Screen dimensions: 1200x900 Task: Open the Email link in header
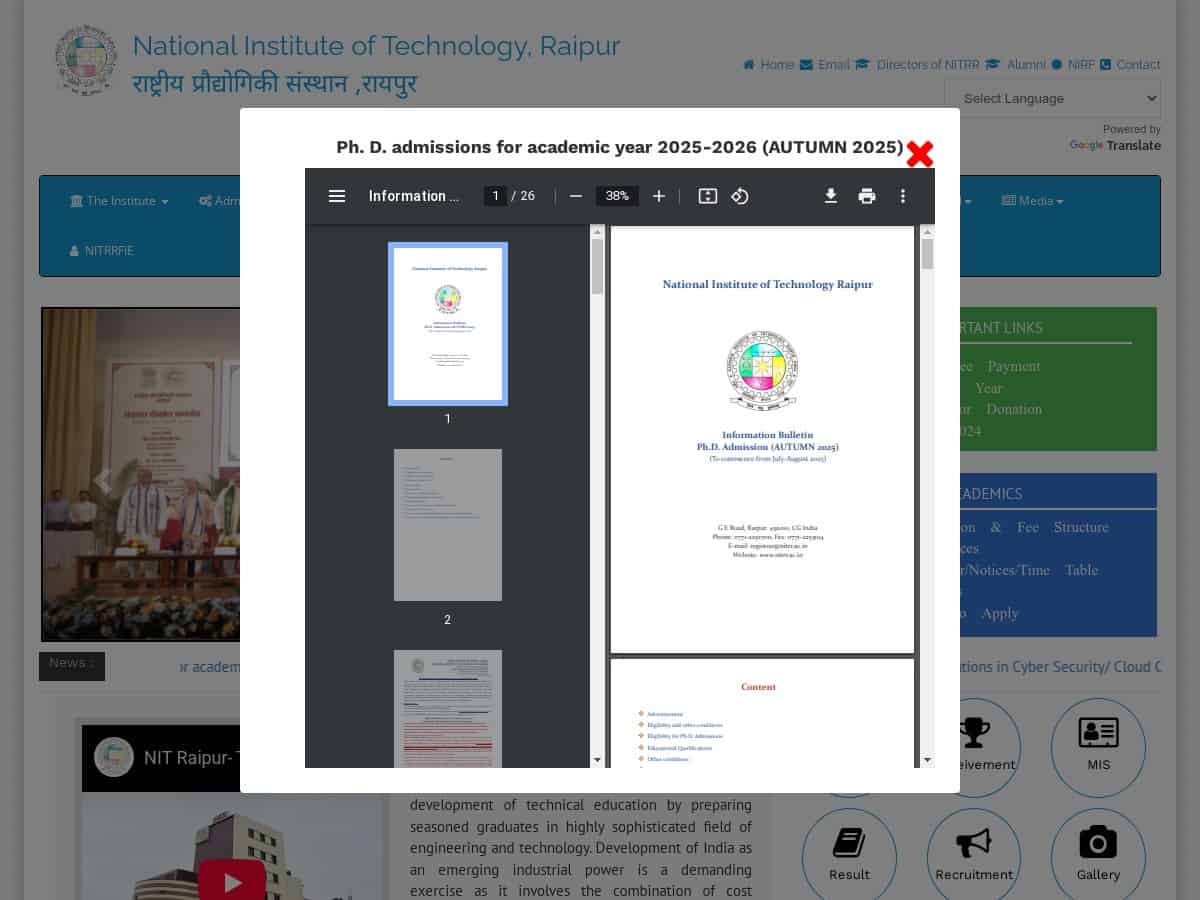click(825, 64)
